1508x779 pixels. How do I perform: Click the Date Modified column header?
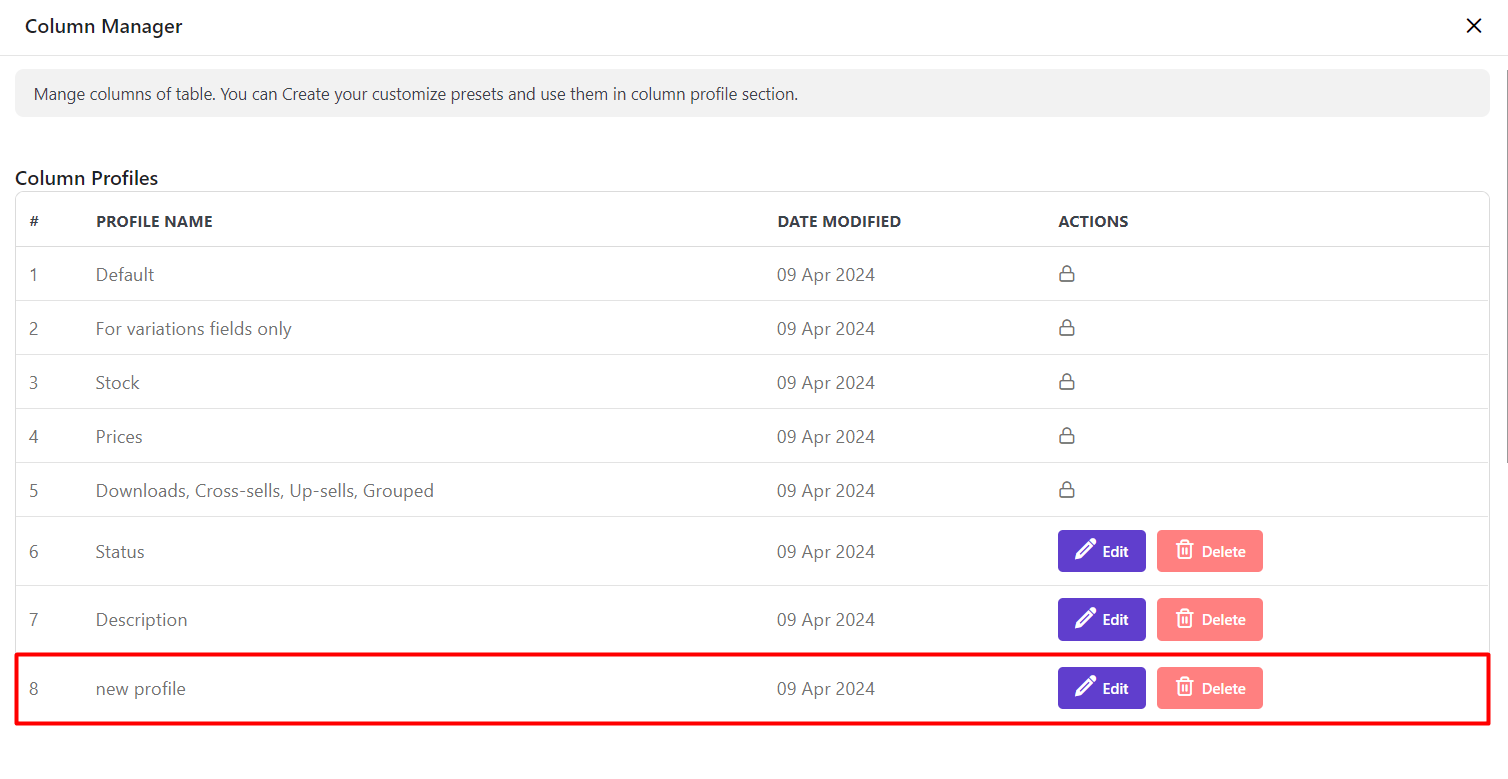(838, 222)
